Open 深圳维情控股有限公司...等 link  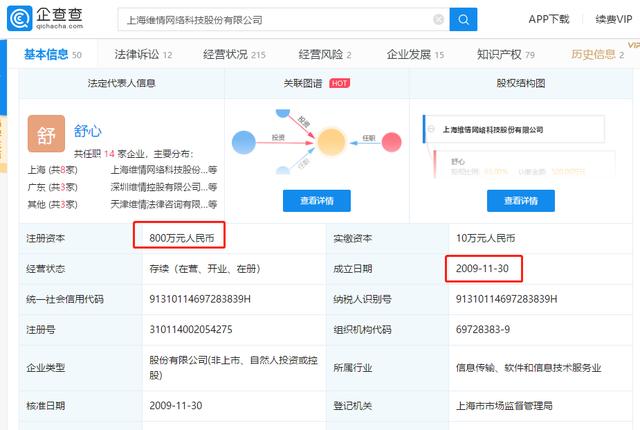[164, 187]
